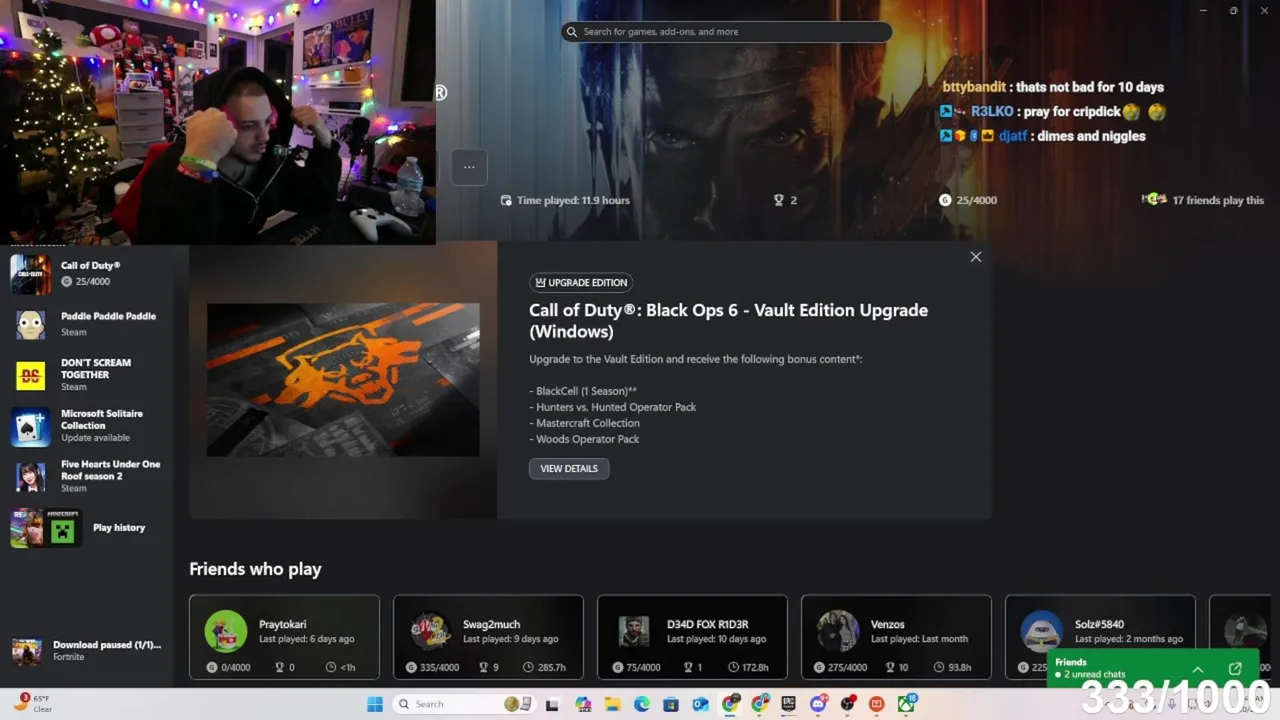
Task: Open Epic Games Launcher from the taskbar
Action: 789,704
